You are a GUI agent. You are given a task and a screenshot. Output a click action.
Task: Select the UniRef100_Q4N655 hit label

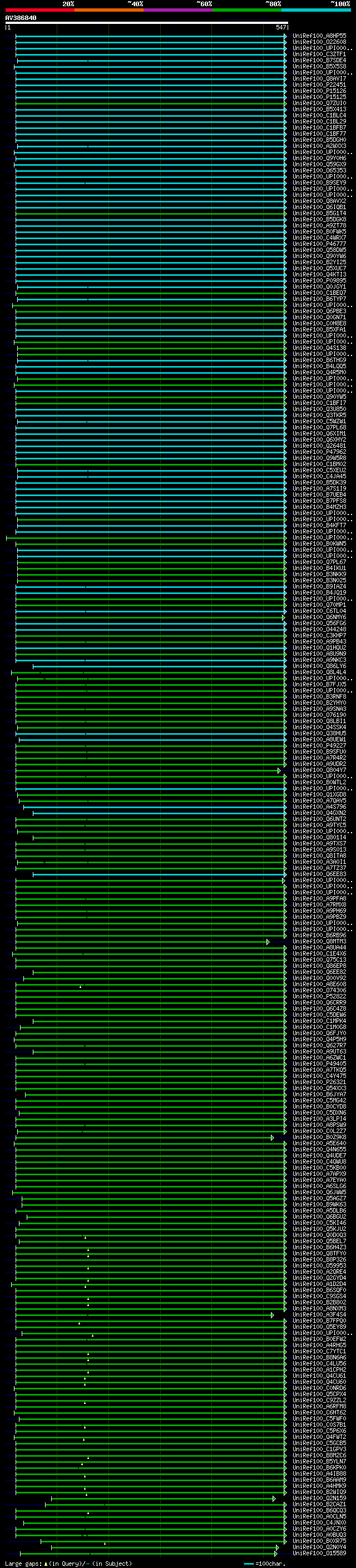(x=319, y=1149)
